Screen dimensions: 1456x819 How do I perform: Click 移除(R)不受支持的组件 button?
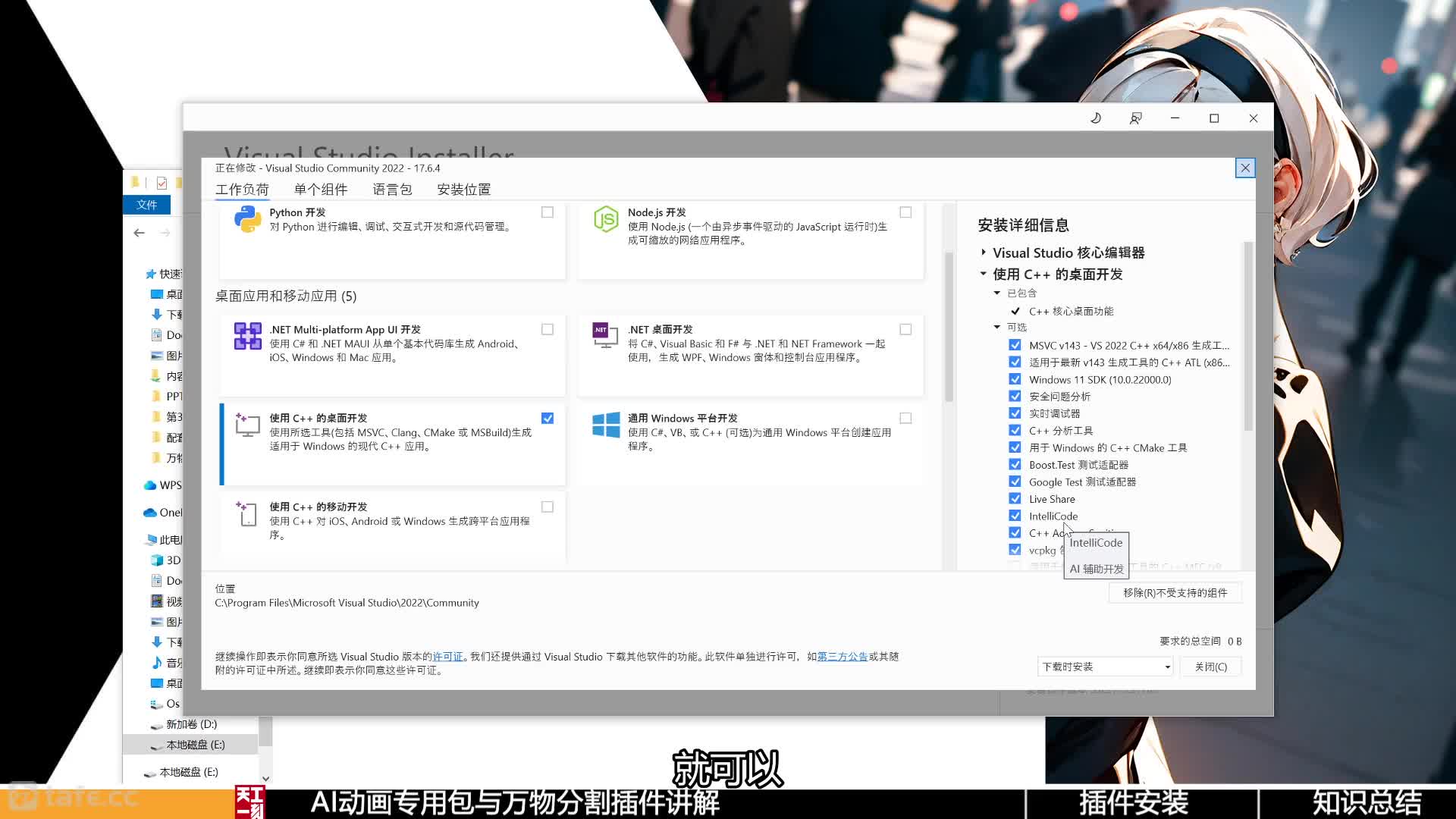click(1175, 593)
